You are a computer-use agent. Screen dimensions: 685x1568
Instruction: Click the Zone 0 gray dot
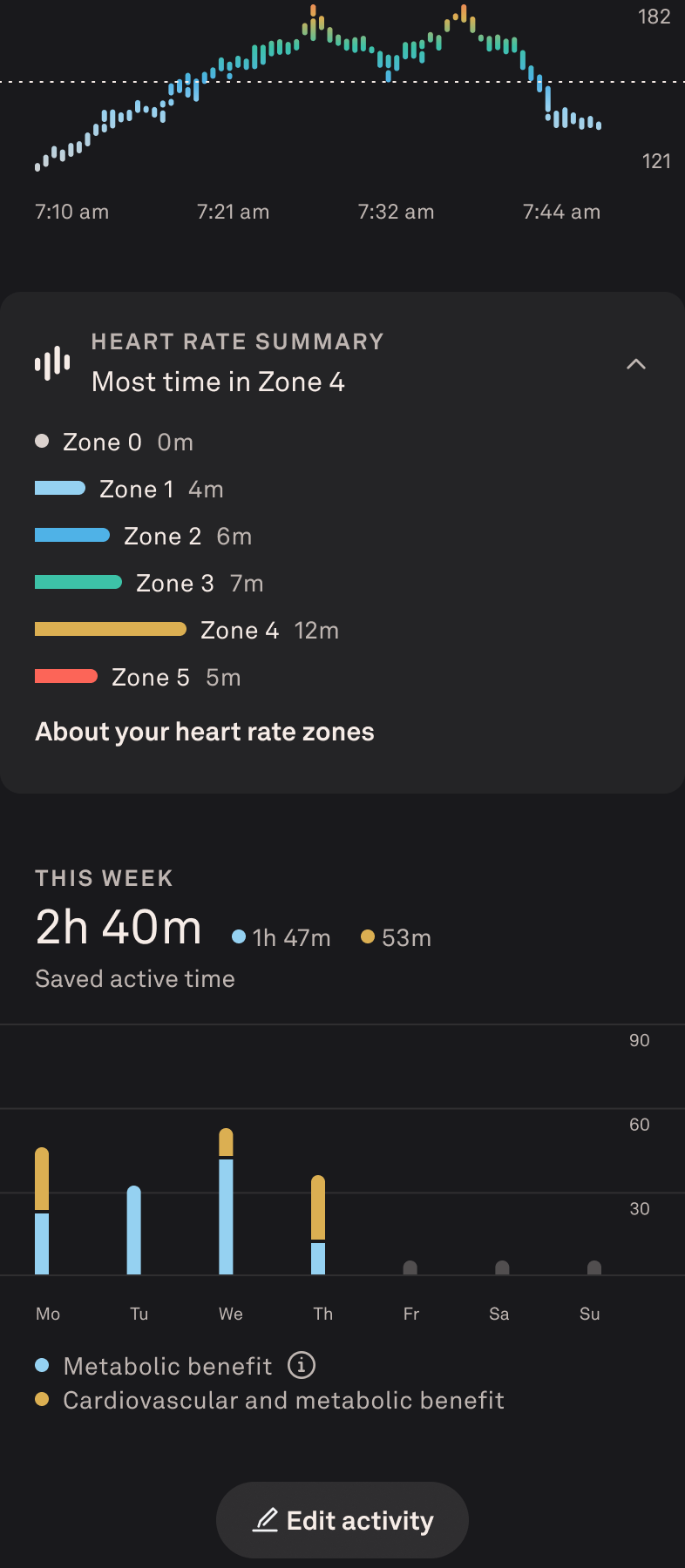(42, 441)
